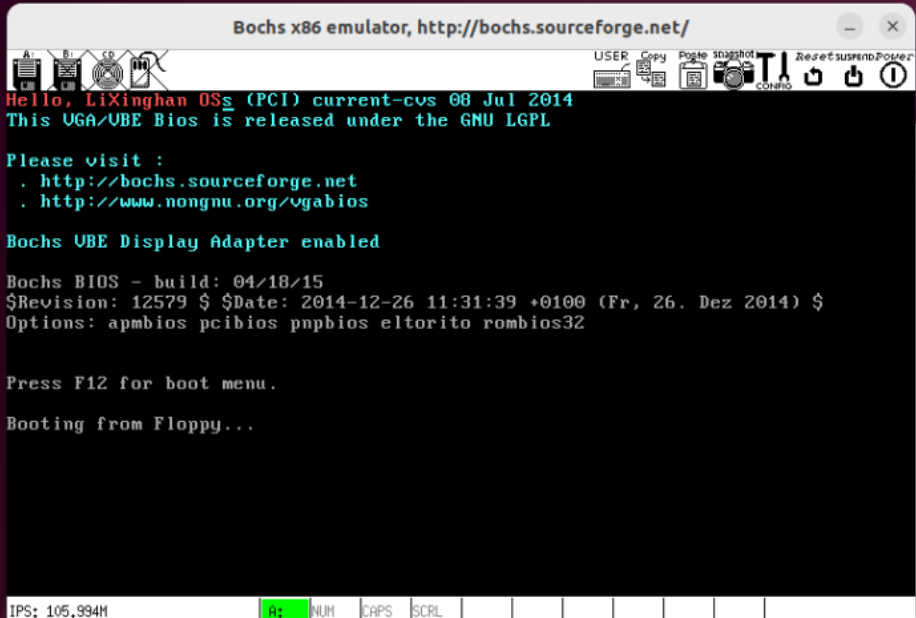The image size is (916, 618).
Task: Click the 'Please visit :' line
Action: pyautogui.click(x=85, y=161)
